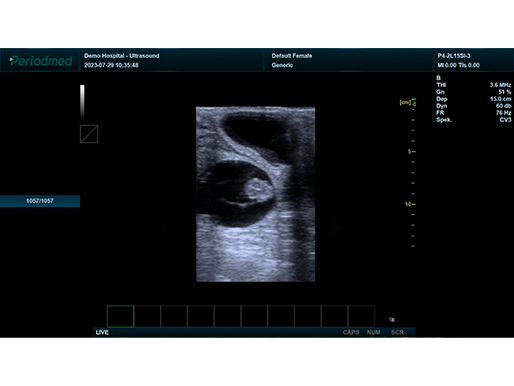Click the SCR indicator in status bar
This screenshot has height=386, width=514.
[397, 332]
